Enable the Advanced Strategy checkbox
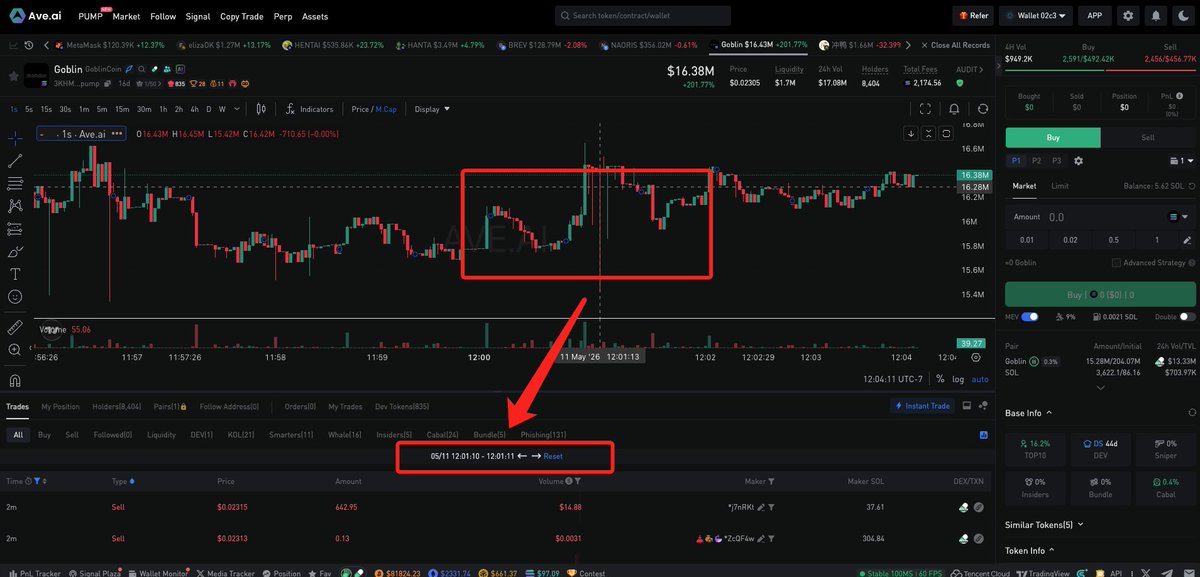The width and height of the screenshot is (1200, 577). pyautogui.click(x=1116, y=263)
